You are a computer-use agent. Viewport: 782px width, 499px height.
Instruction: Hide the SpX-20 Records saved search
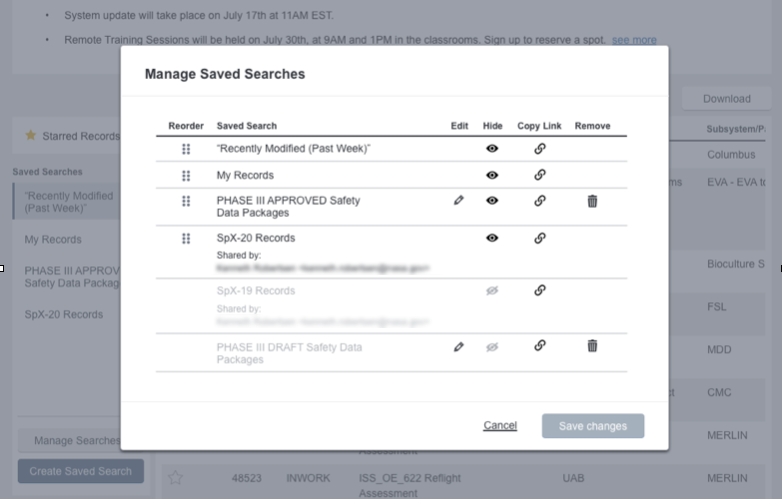click(x=492, y=238)
